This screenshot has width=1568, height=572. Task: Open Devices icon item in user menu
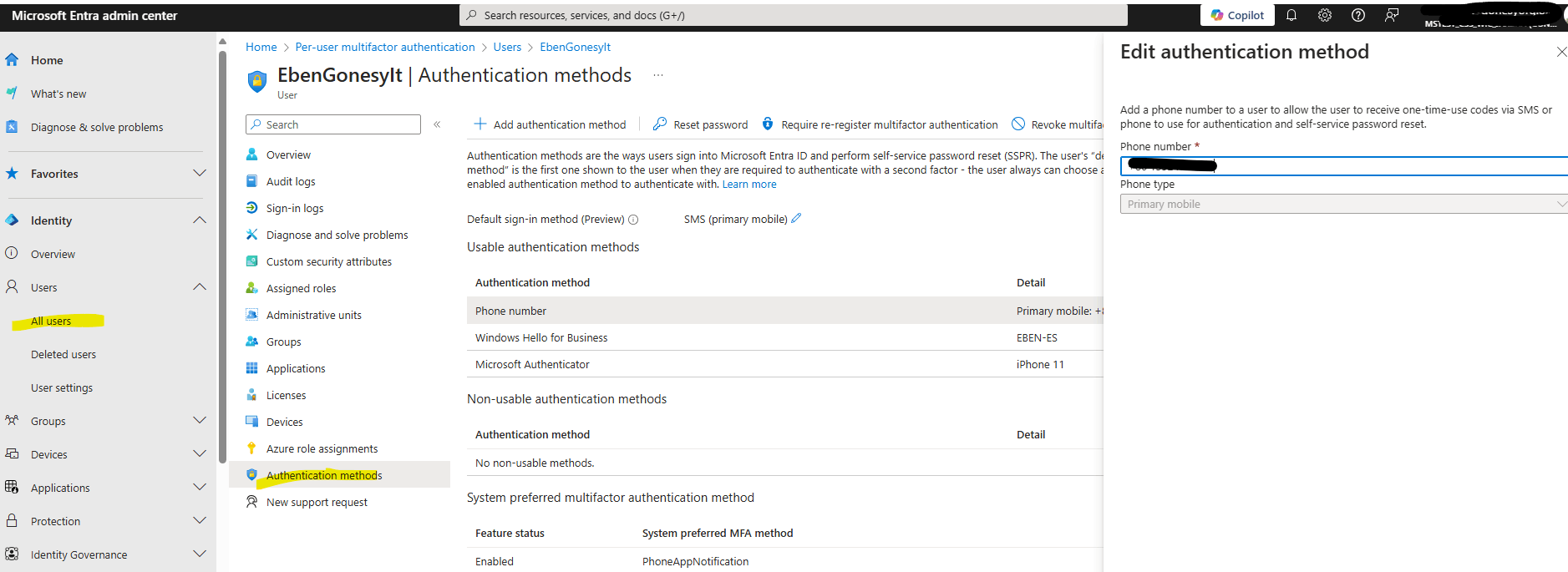click(x=251, y=422)
